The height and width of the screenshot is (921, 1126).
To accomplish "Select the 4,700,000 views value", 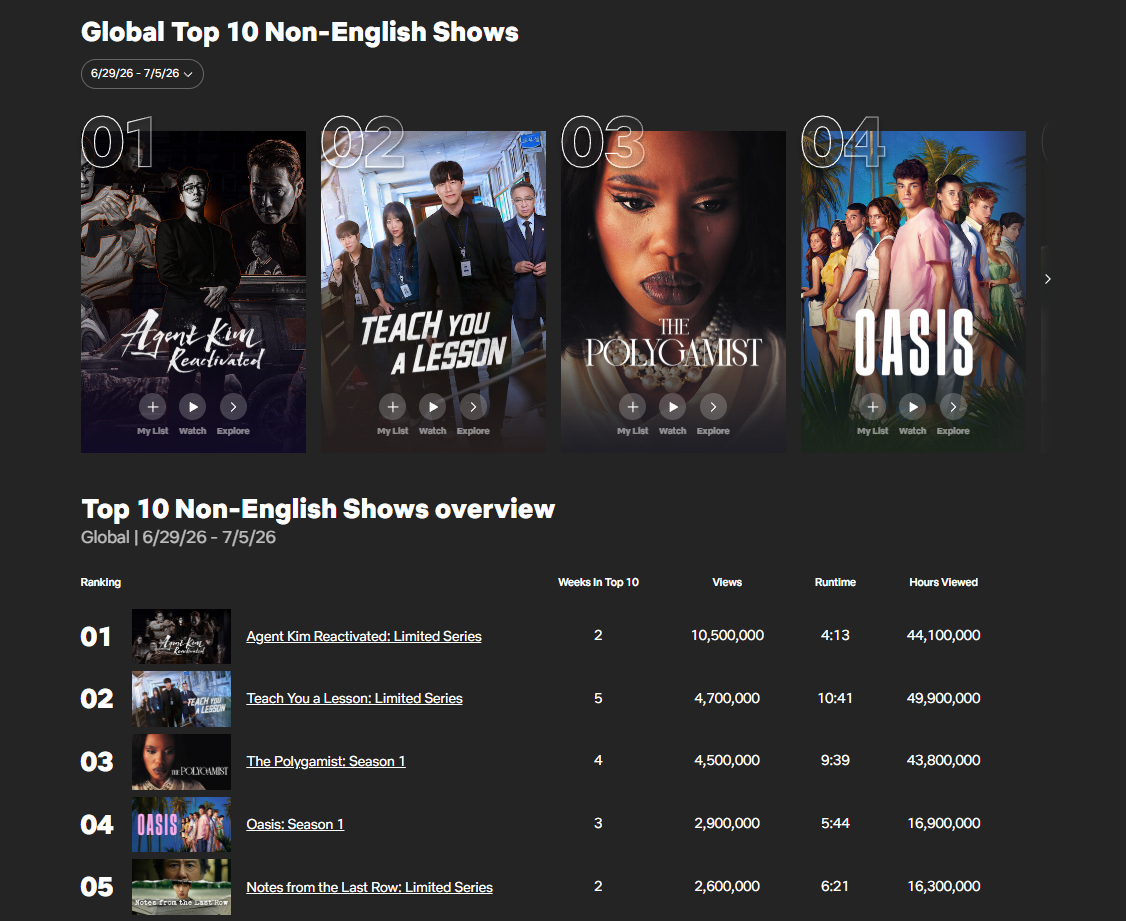I will pos(727,698).
